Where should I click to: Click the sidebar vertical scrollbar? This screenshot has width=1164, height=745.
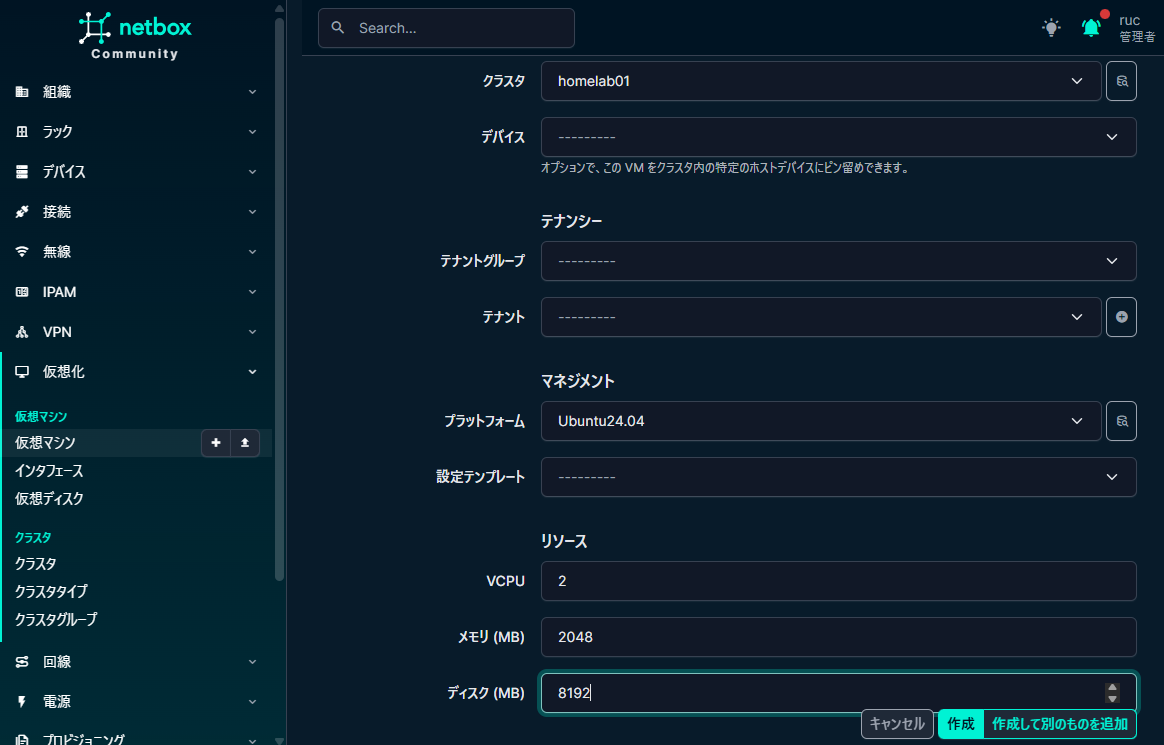(x=279, y=297)
